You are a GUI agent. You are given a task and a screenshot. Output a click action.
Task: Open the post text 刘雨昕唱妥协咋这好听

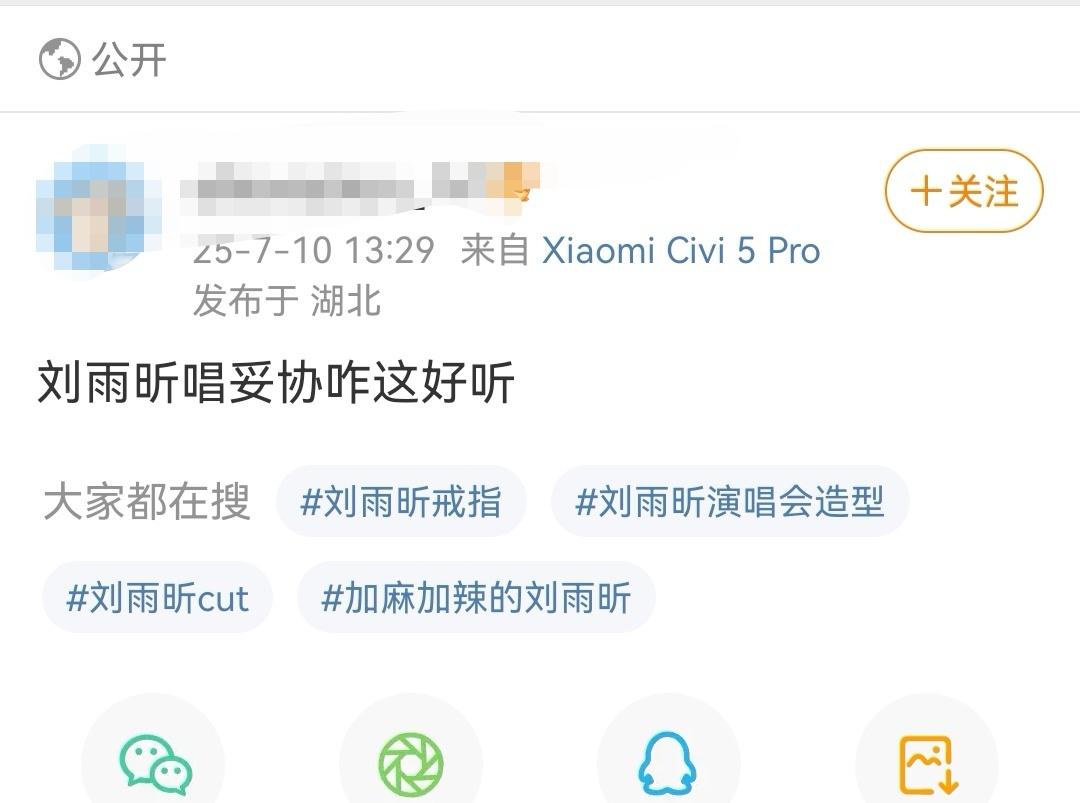coord(276,382)
